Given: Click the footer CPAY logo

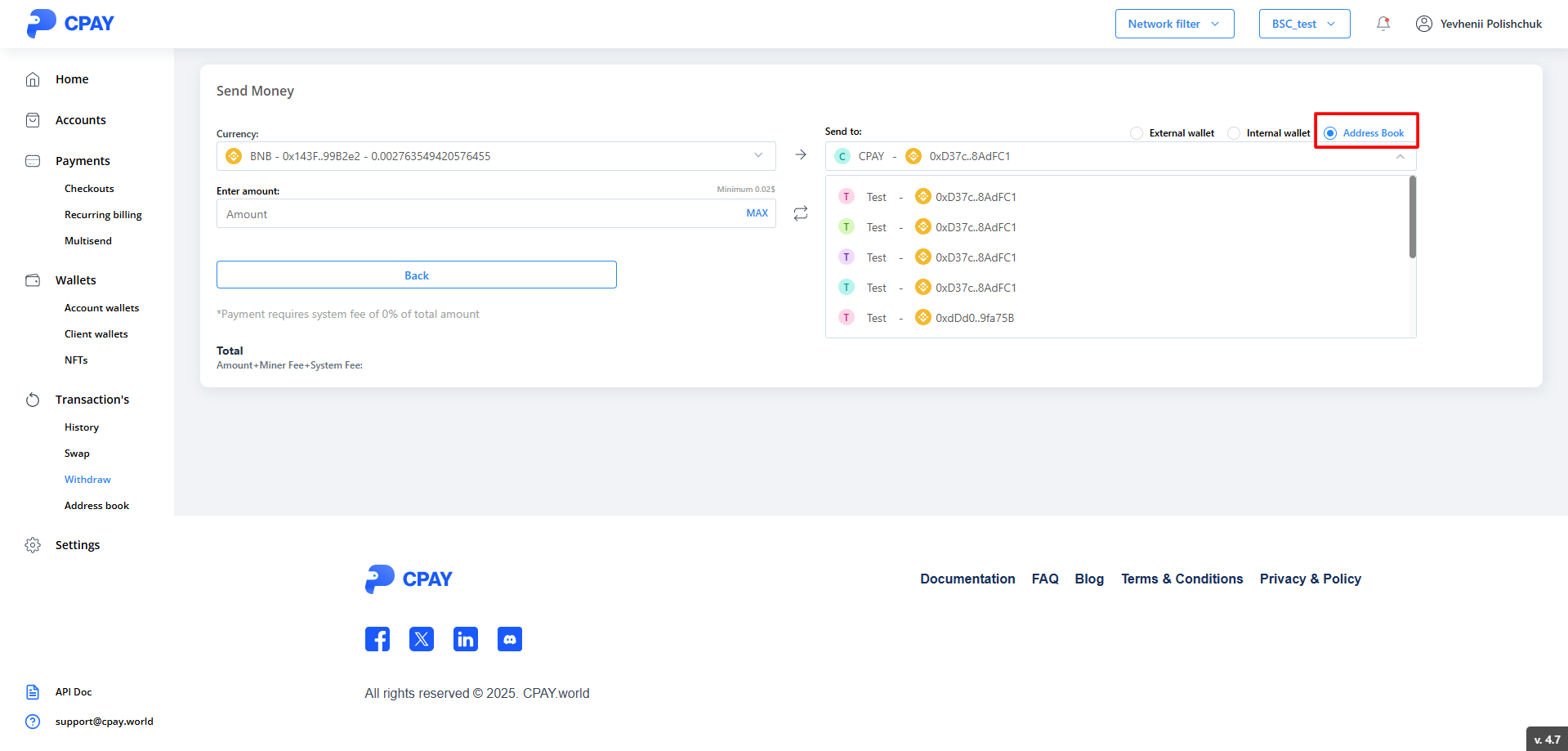Looking at the screenshot, I should click(409, 579).
